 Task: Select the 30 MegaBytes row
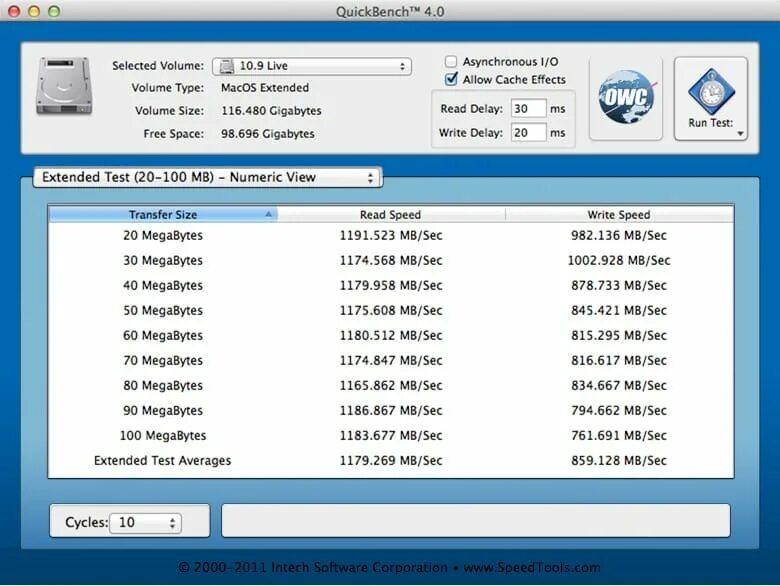(x=390, y=260)
